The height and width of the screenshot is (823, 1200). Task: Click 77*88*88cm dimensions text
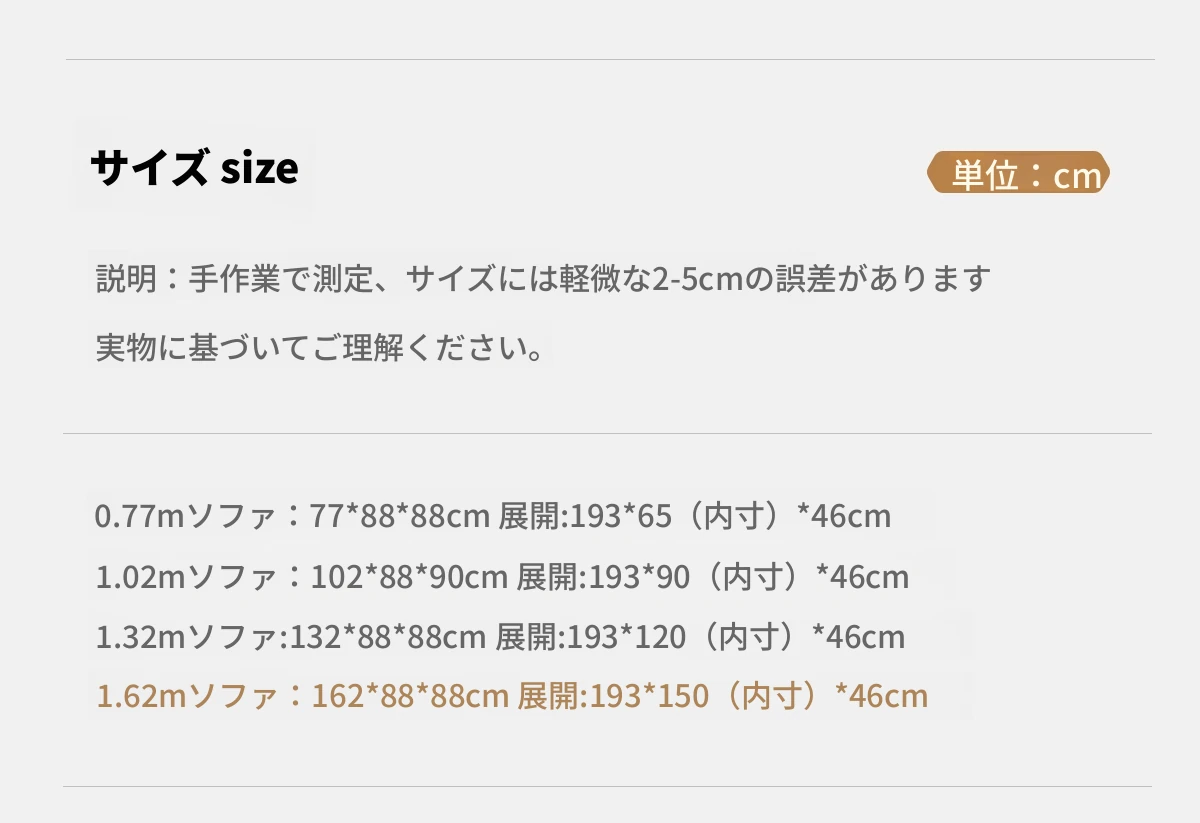[399, 516]
